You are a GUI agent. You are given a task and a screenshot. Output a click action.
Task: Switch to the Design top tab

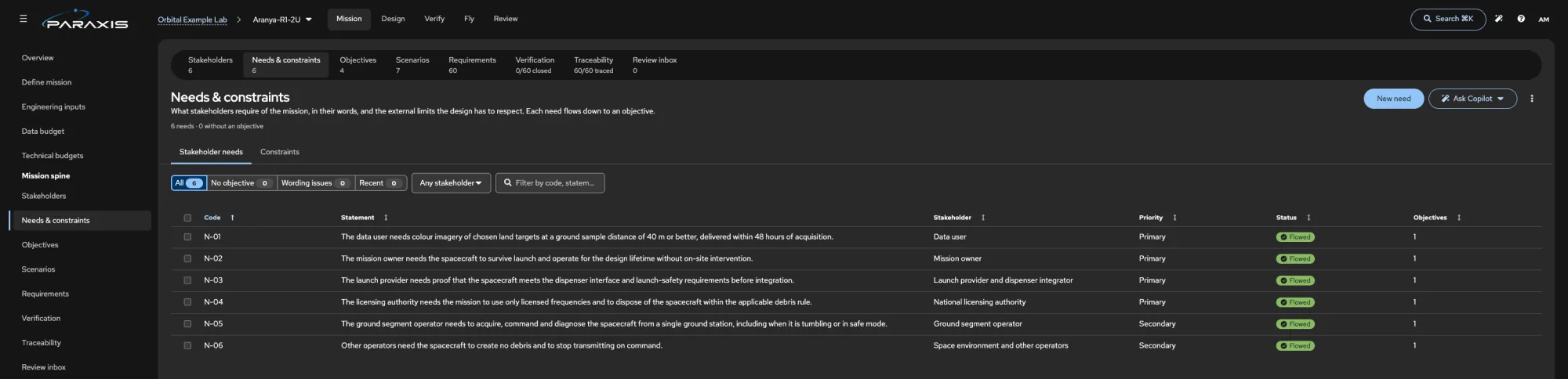pos(393,19)
